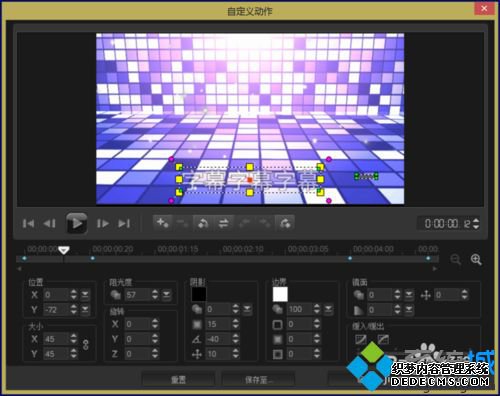Click the Position Y spinner arrows
This screenshot has width=500, height=396.
[x=74, y=310]
